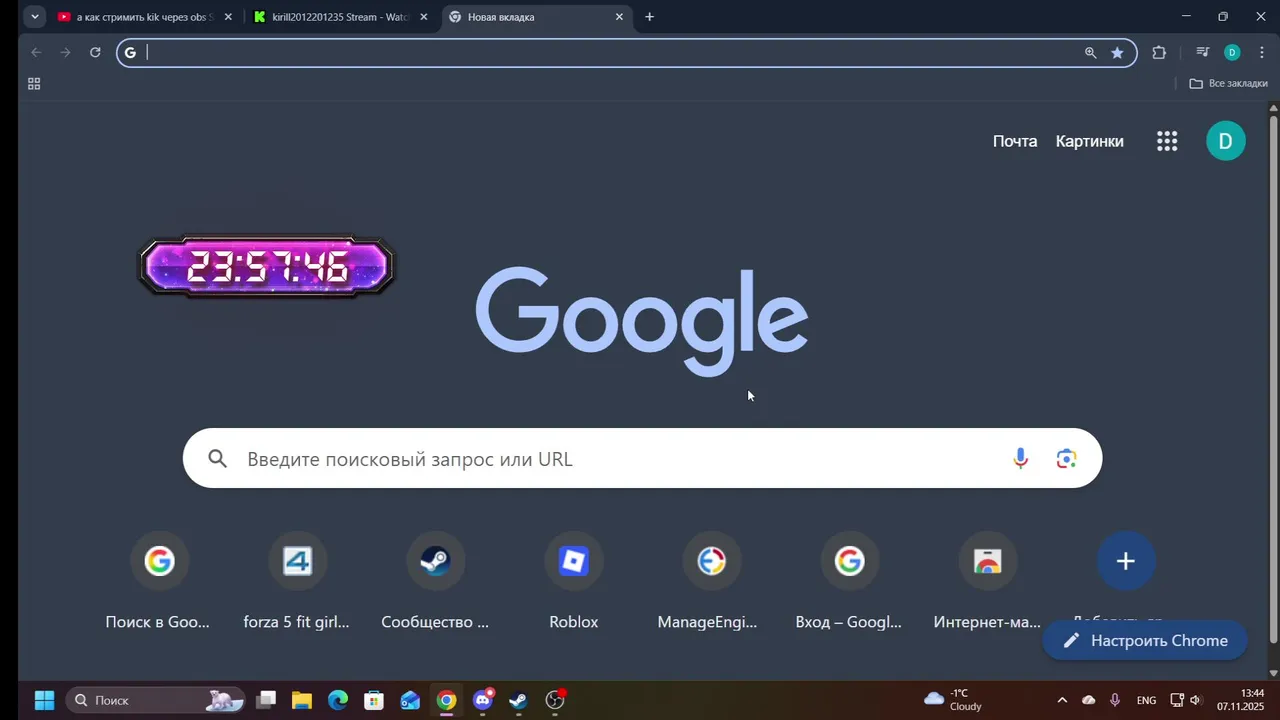
Task: Open the clock showing 13:44
Action: [1240, 700]
